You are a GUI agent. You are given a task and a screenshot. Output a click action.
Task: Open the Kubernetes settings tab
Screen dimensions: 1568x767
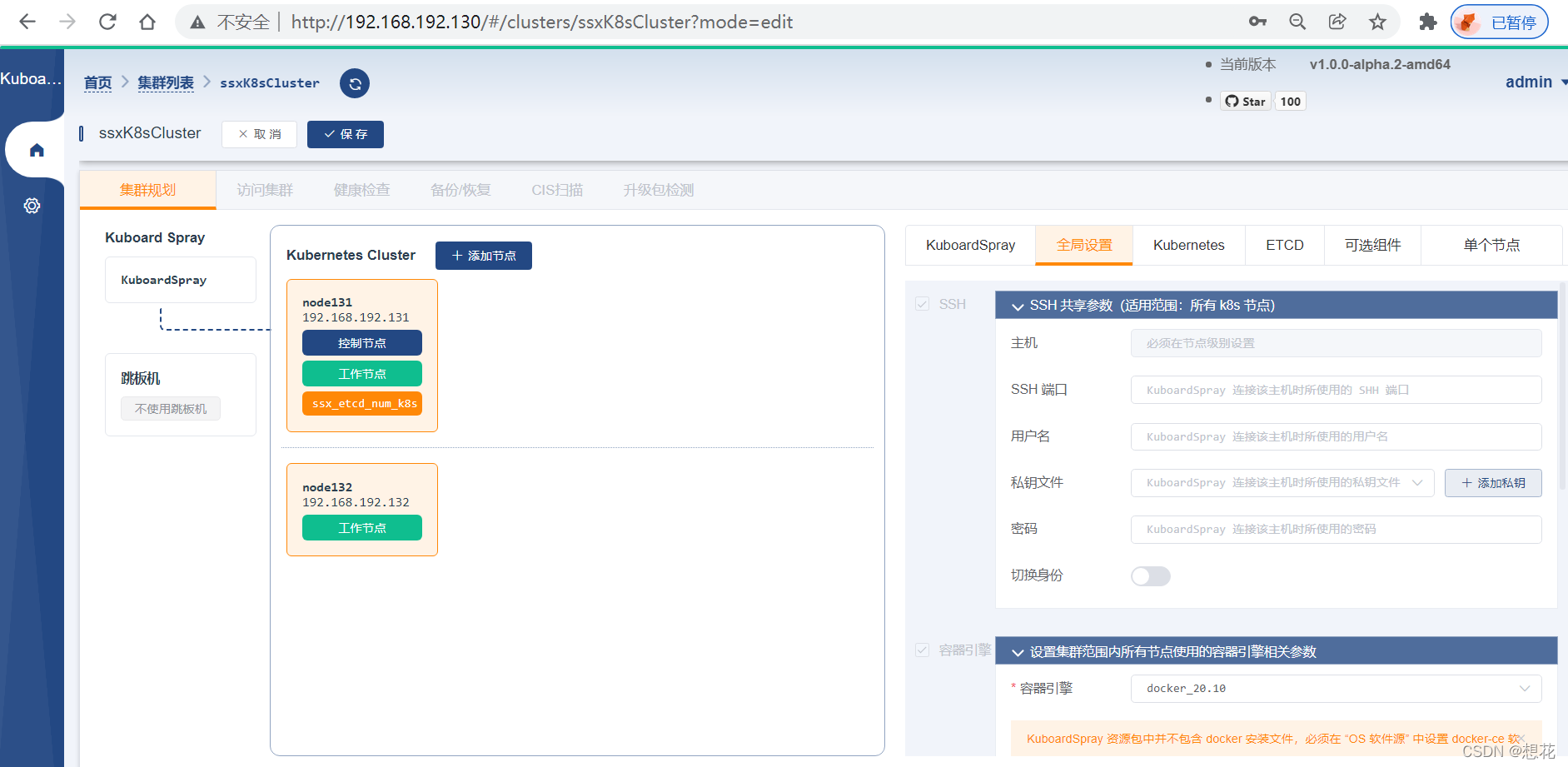[1188, 245]
